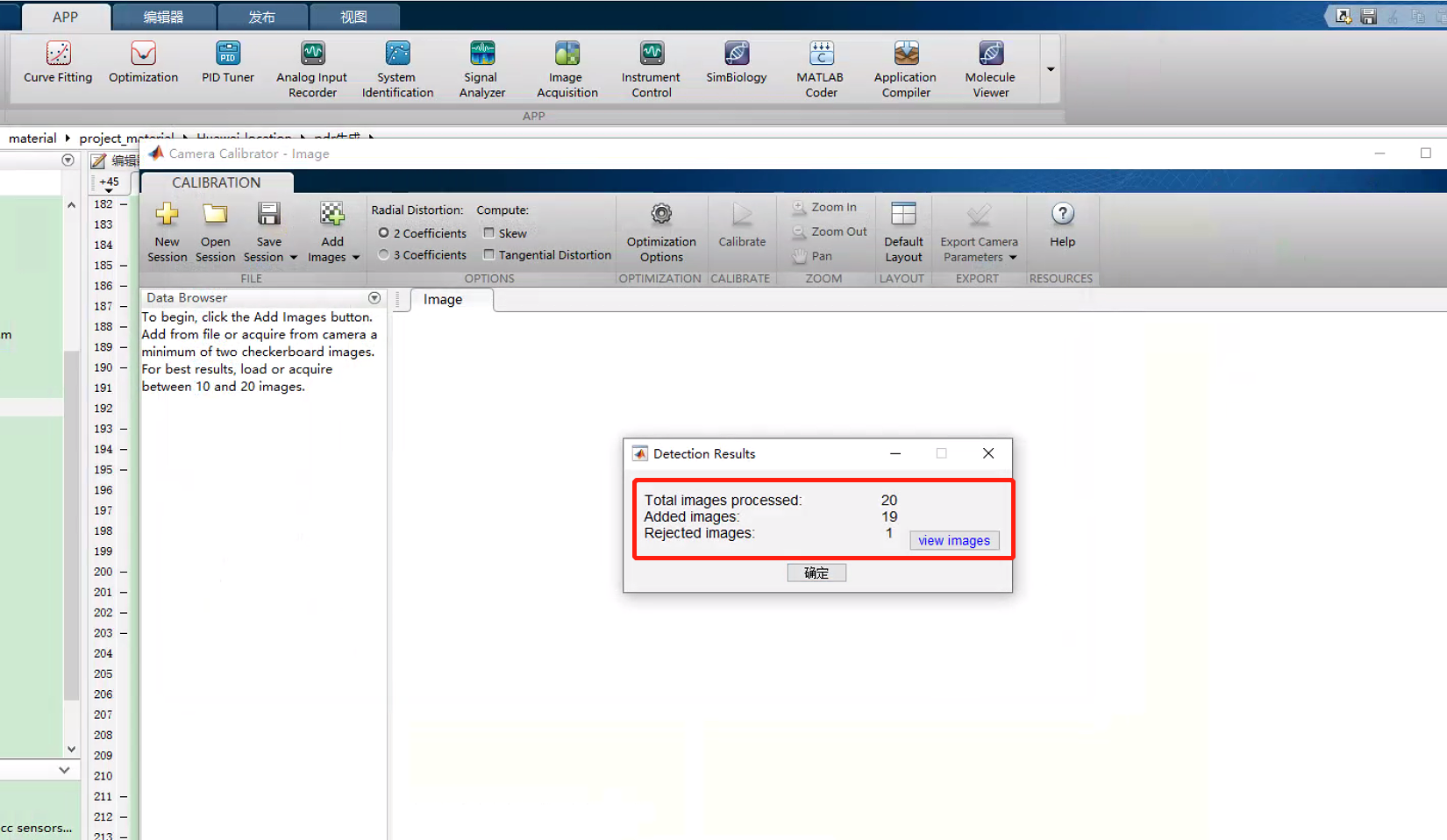Select Zoom In tool

click(x=824, y=208)
